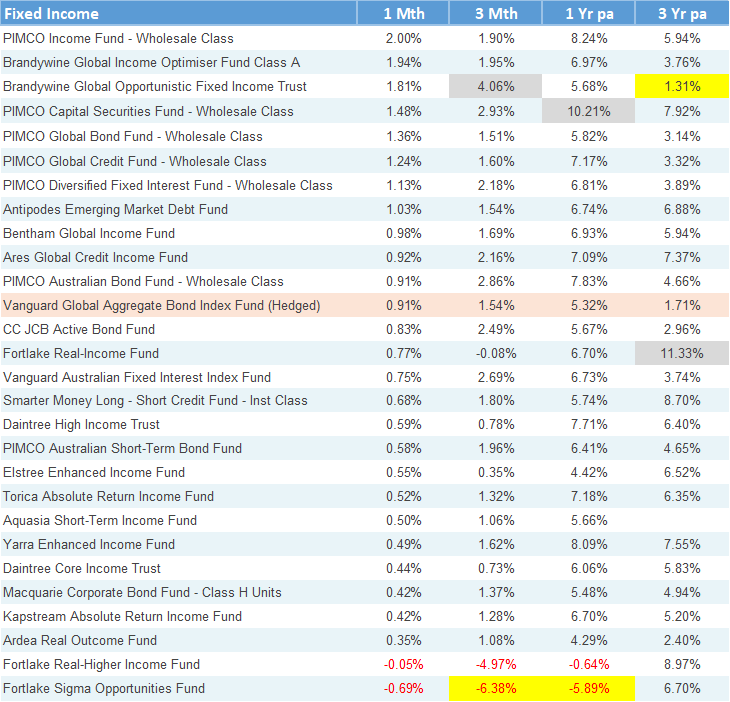Click the 8.09% Yarra one-year value
Screen dimensions: 730x702
(x=589, y=544)
